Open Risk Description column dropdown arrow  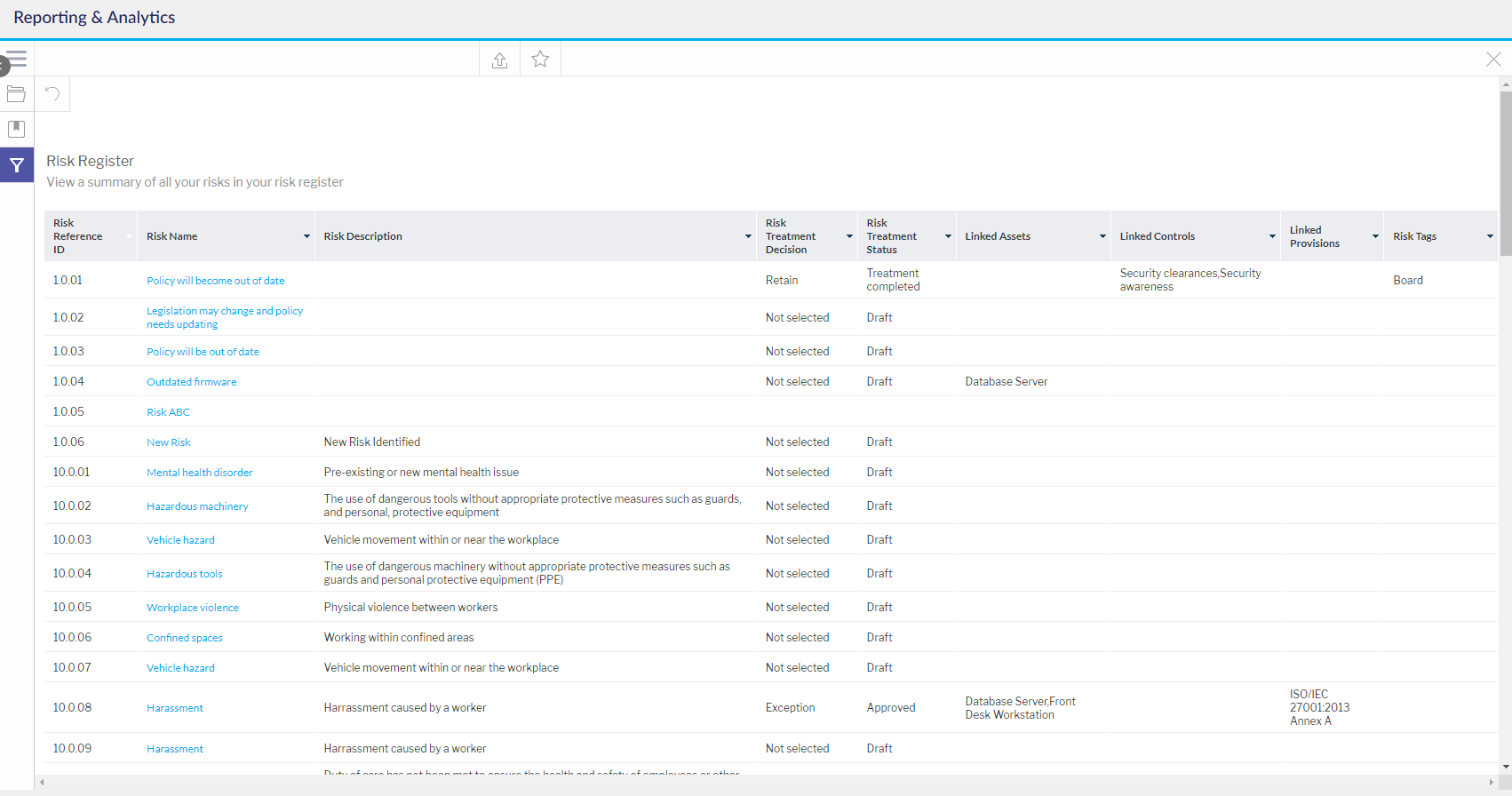click(748, 236)
